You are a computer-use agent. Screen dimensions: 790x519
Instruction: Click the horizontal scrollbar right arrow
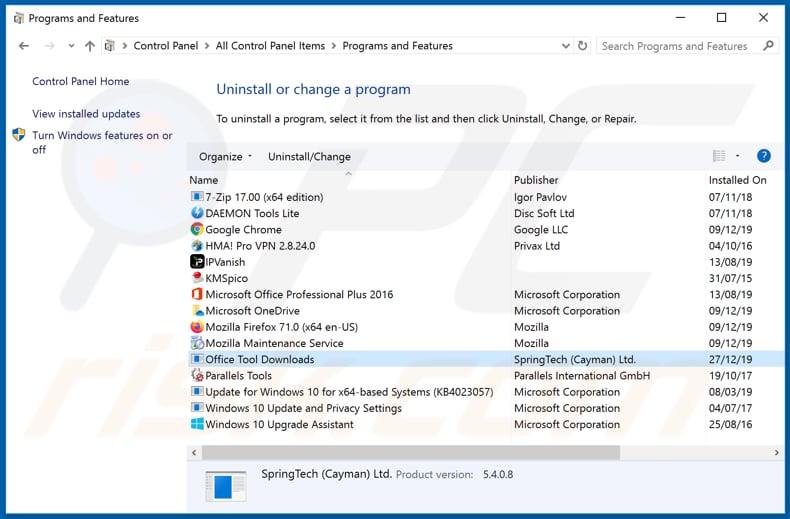tap(776, 452)
